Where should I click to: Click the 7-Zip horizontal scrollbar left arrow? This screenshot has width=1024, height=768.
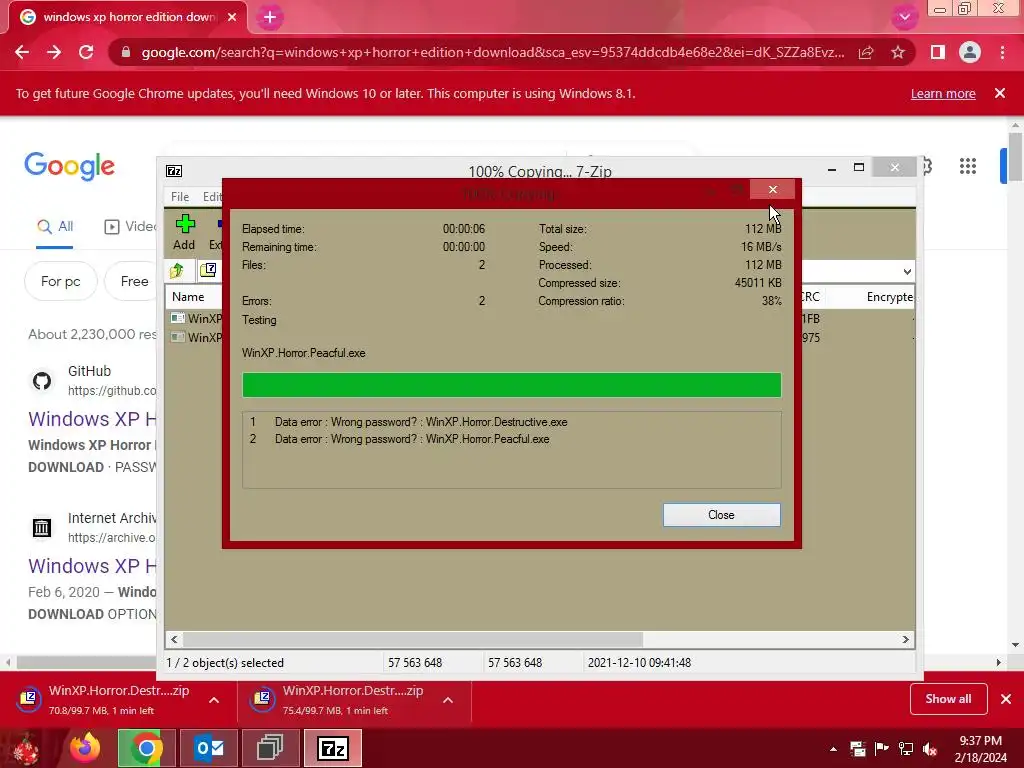pyautogui.click(x=174, y=639)
